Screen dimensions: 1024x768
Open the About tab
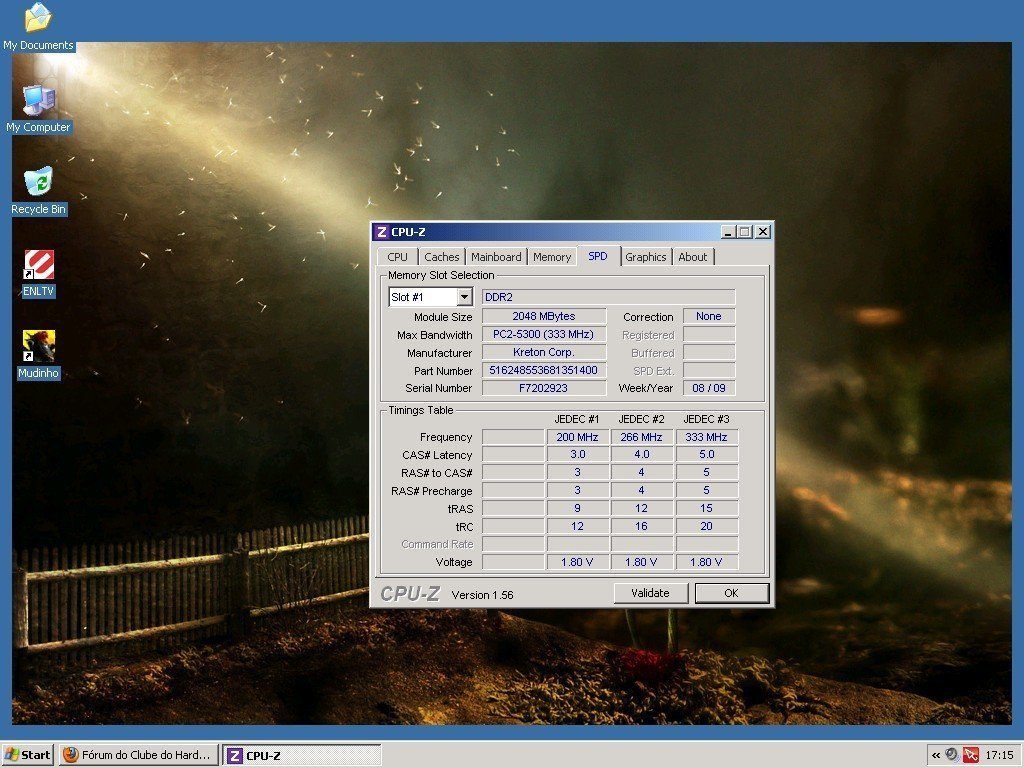point(692,257)
